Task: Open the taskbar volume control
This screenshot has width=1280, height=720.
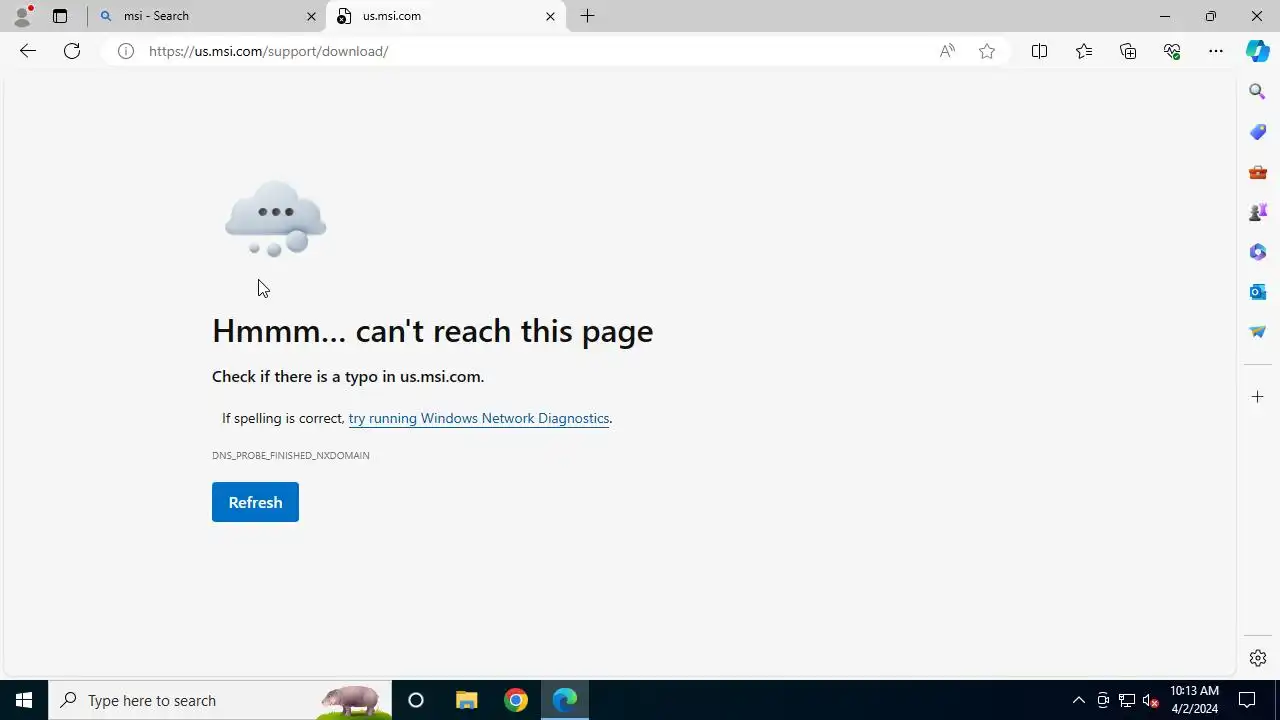Action: 1151,700
